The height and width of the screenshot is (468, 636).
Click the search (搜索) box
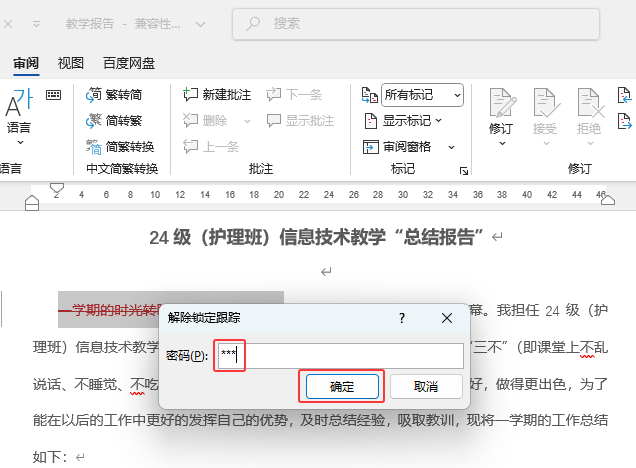[x=416, y=24]
